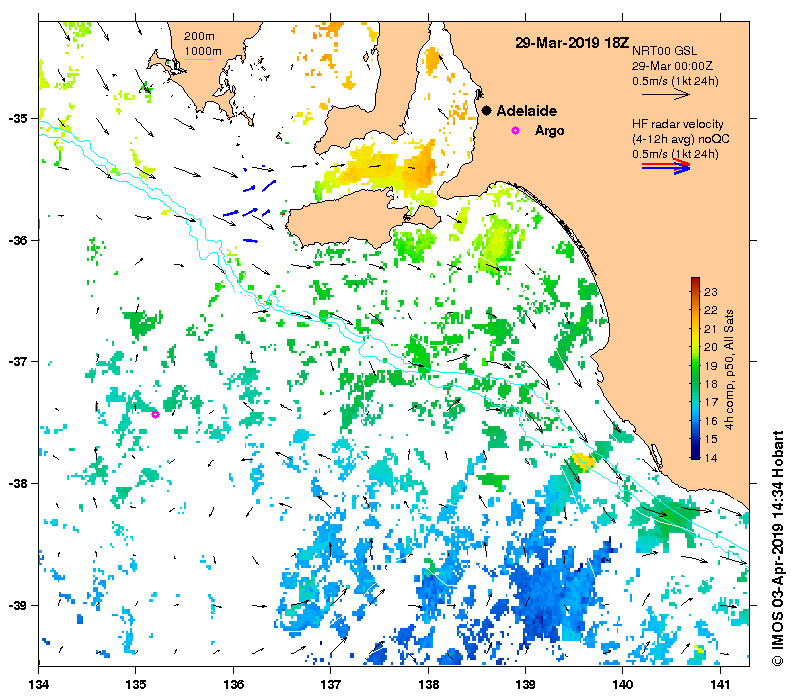Click the IMOS copyright timestamp text
The width and height of the screenshot is (791, 700).
(x=777, y=548)
